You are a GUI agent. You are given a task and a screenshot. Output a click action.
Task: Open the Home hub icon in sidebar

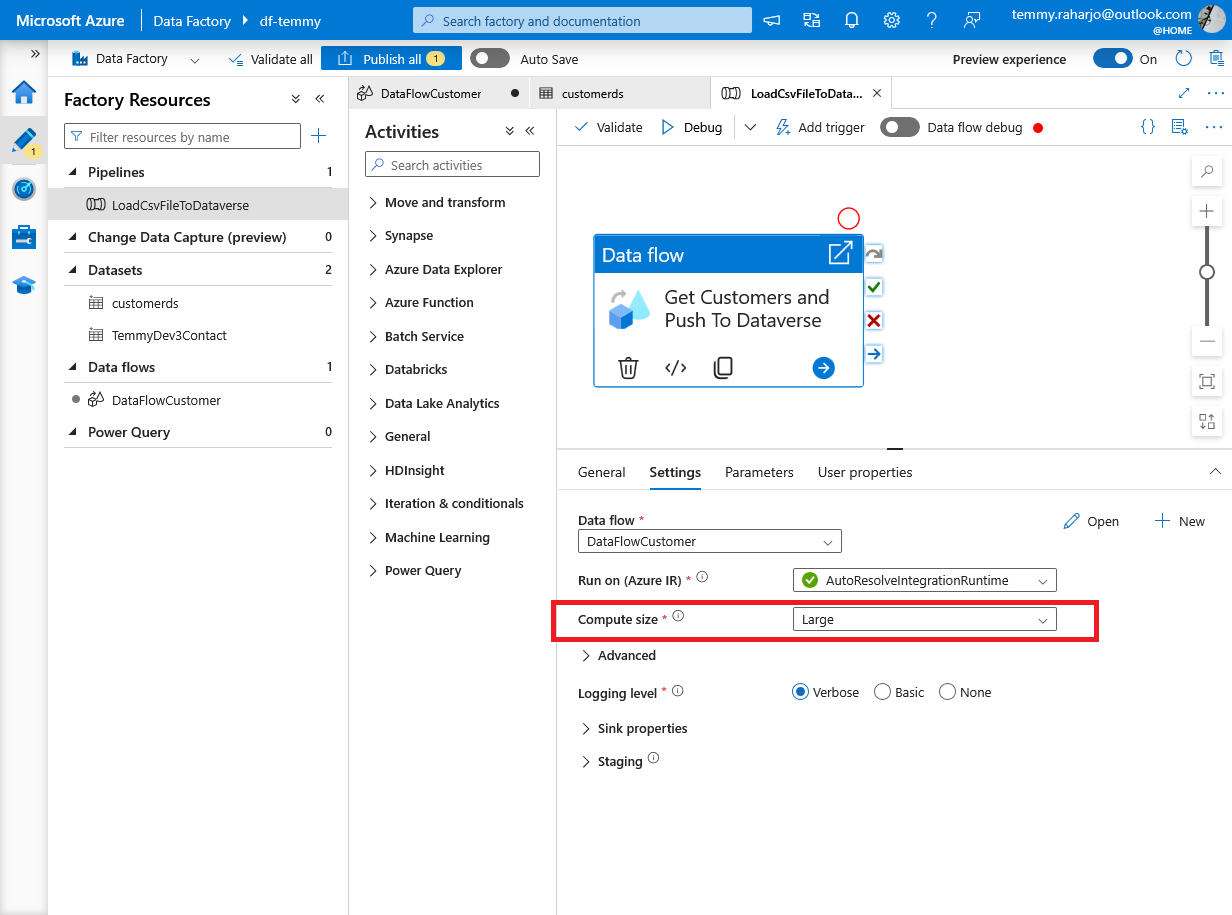[x=24, y=93]
